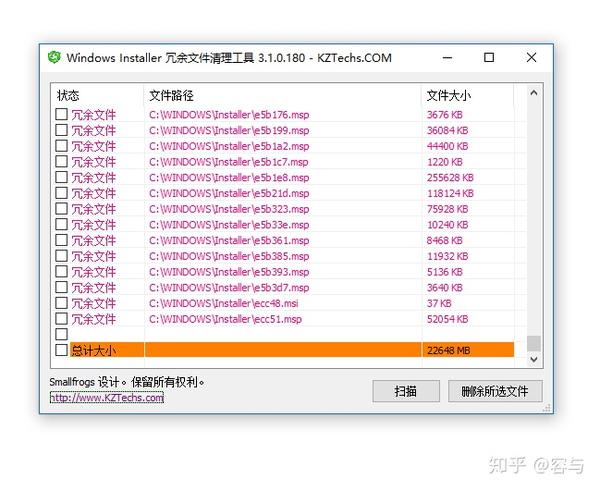Click the orange 总计大小 label
This screenshot has height=491, width=600.
click(93, 351)
